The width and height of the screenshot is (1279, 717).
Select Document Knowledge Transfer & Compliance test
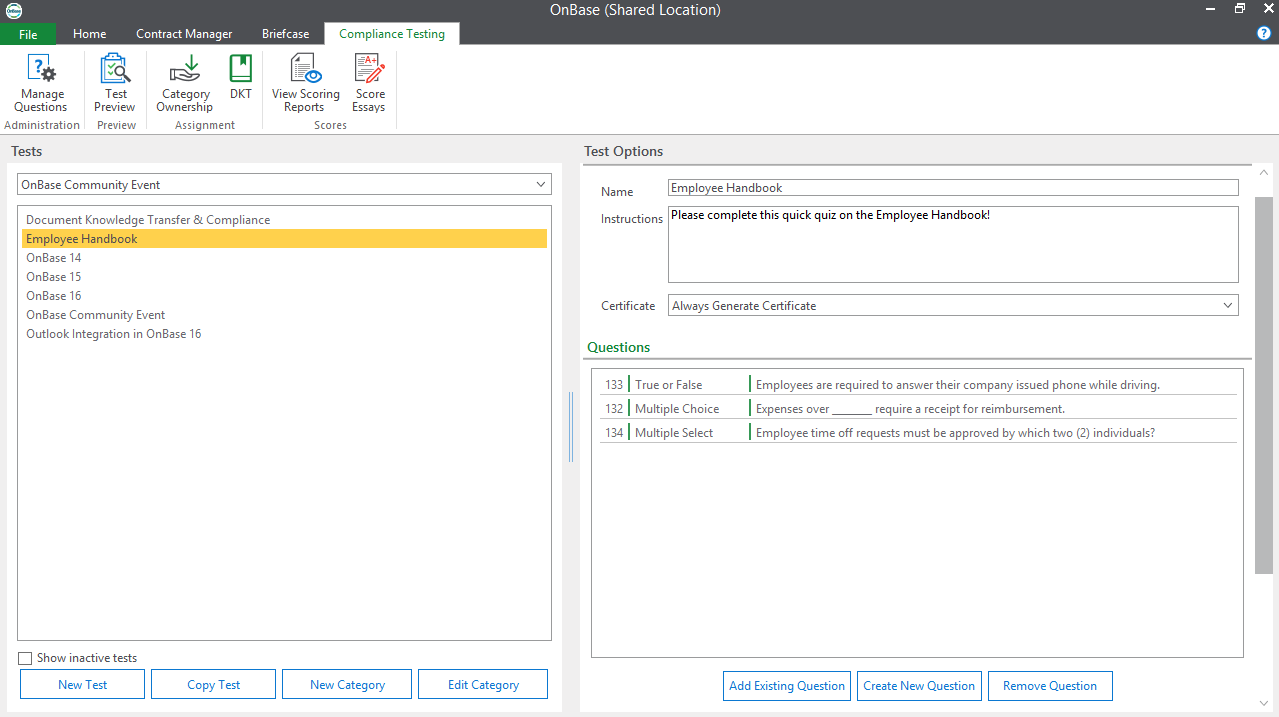point(284,220)
